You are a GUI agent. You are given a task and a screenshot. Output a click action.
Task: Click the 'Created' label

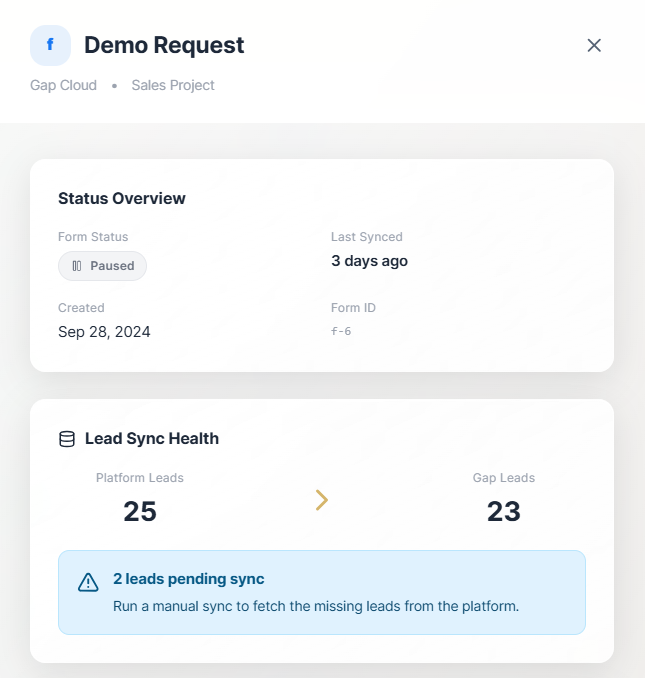(x=81, y=307)
